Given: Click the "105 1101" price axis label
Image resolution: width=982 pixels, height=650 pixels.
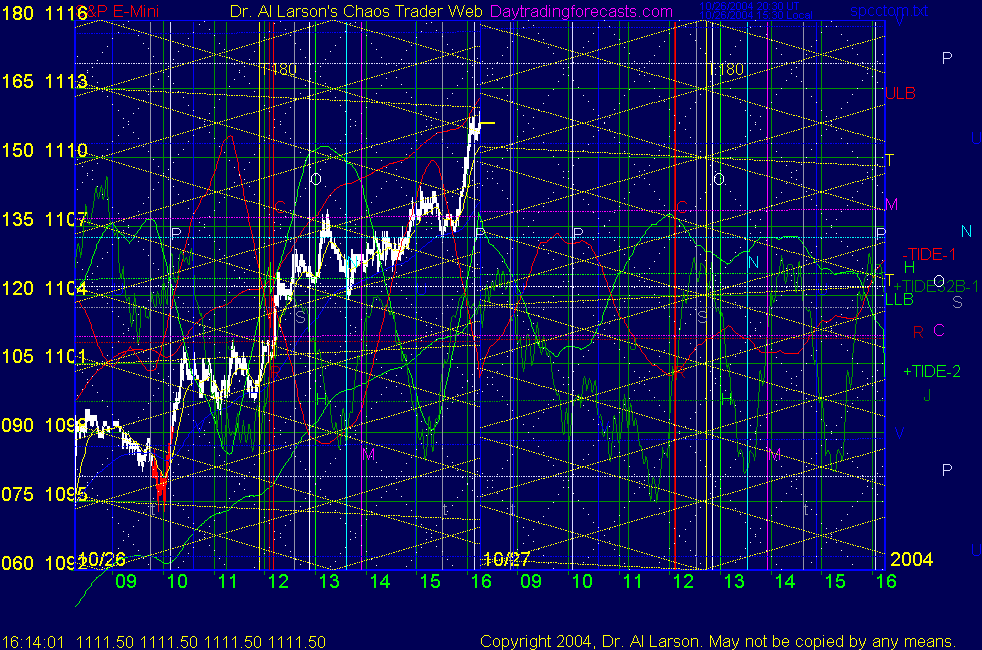Looking at the screenshot, I should [x=44, y=356].
